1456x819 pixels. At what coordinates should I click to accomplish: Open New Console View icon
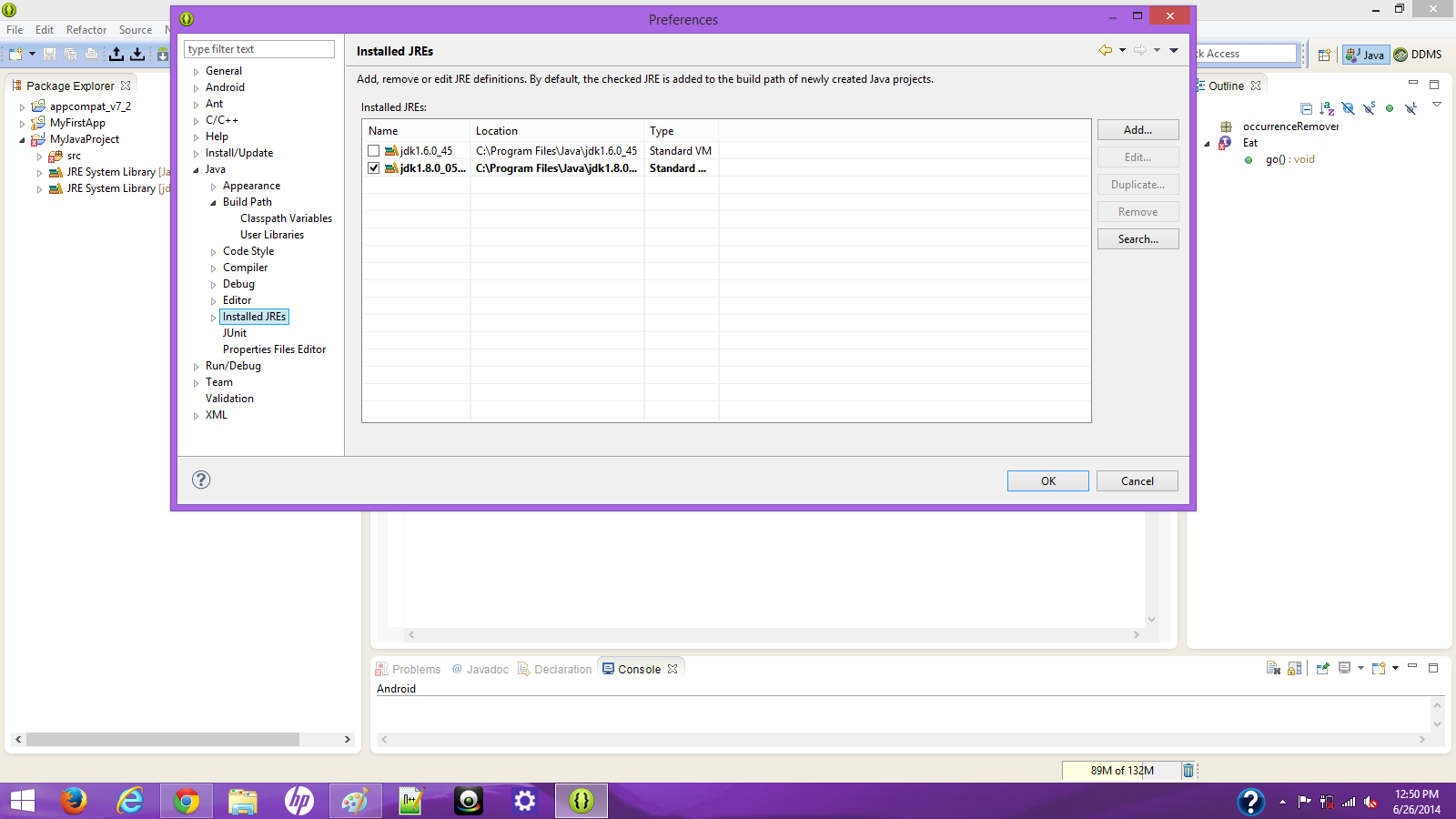click(1379, 669)
